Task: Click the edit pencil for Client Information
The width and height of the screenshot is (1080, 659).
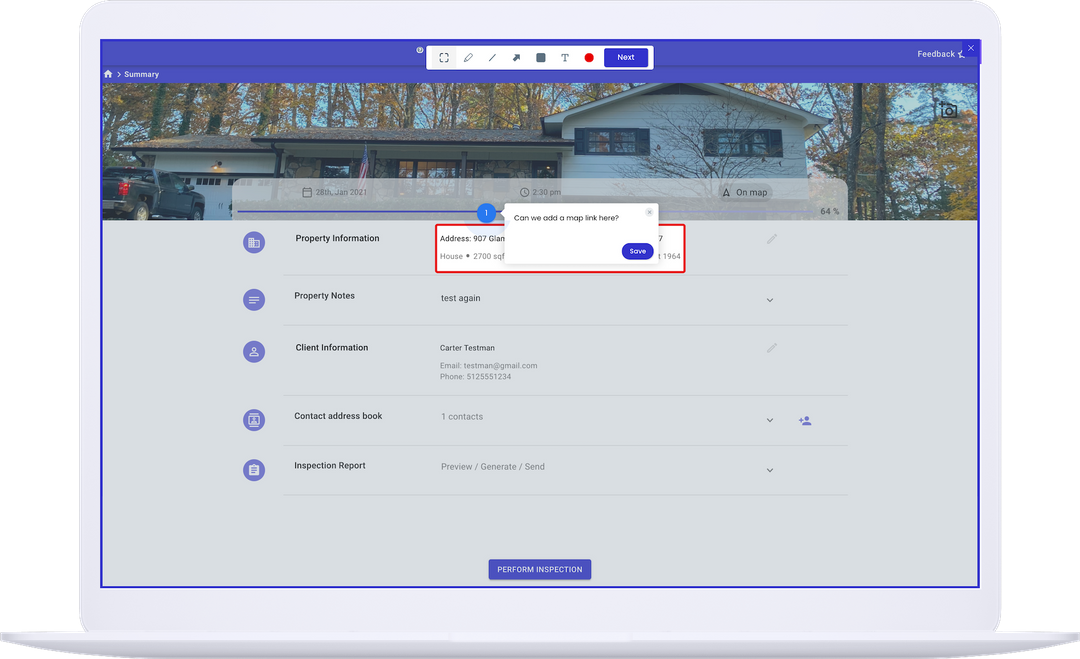Action: [770, 347]
